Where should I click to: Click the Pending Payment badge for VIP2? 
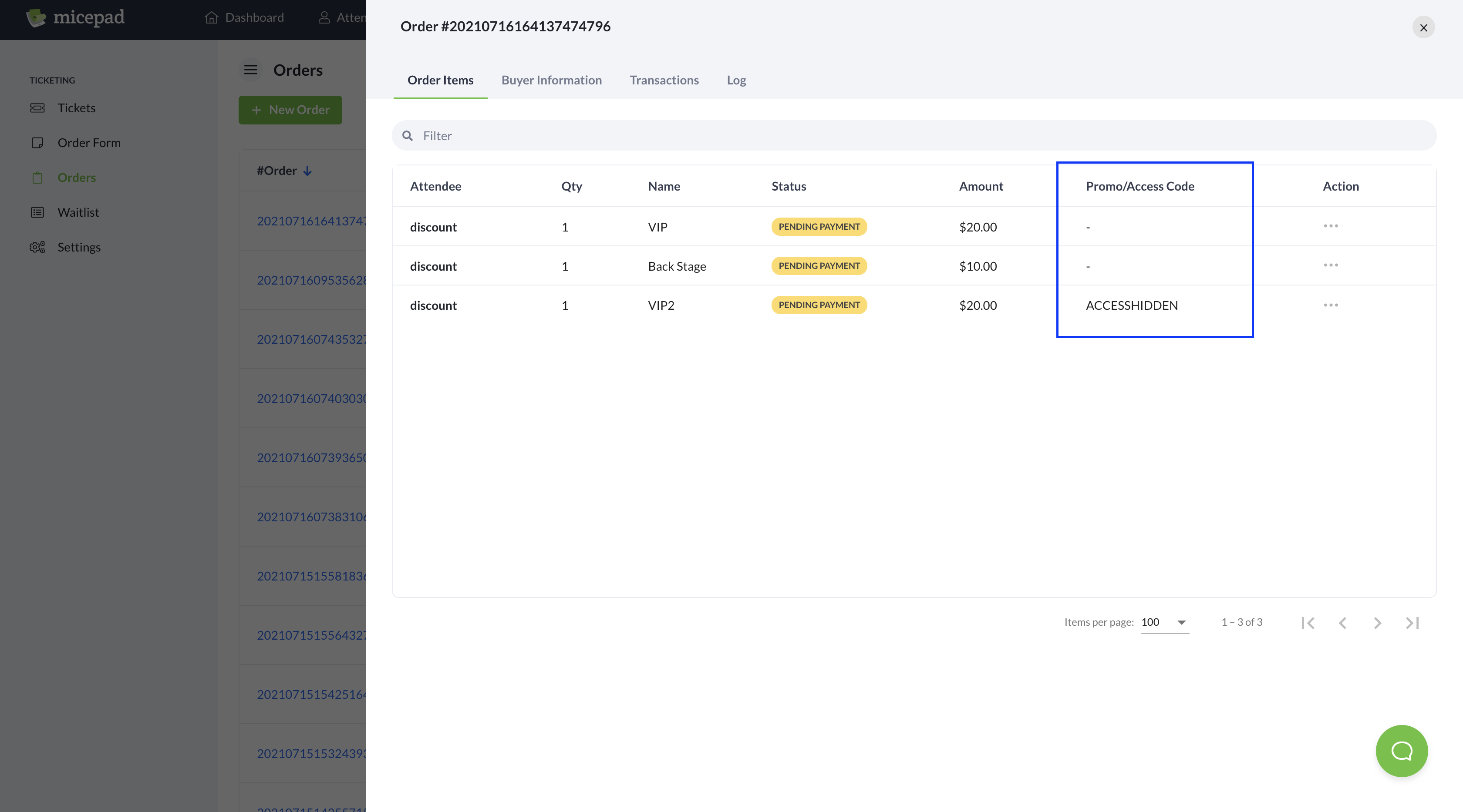pos(819,305)
